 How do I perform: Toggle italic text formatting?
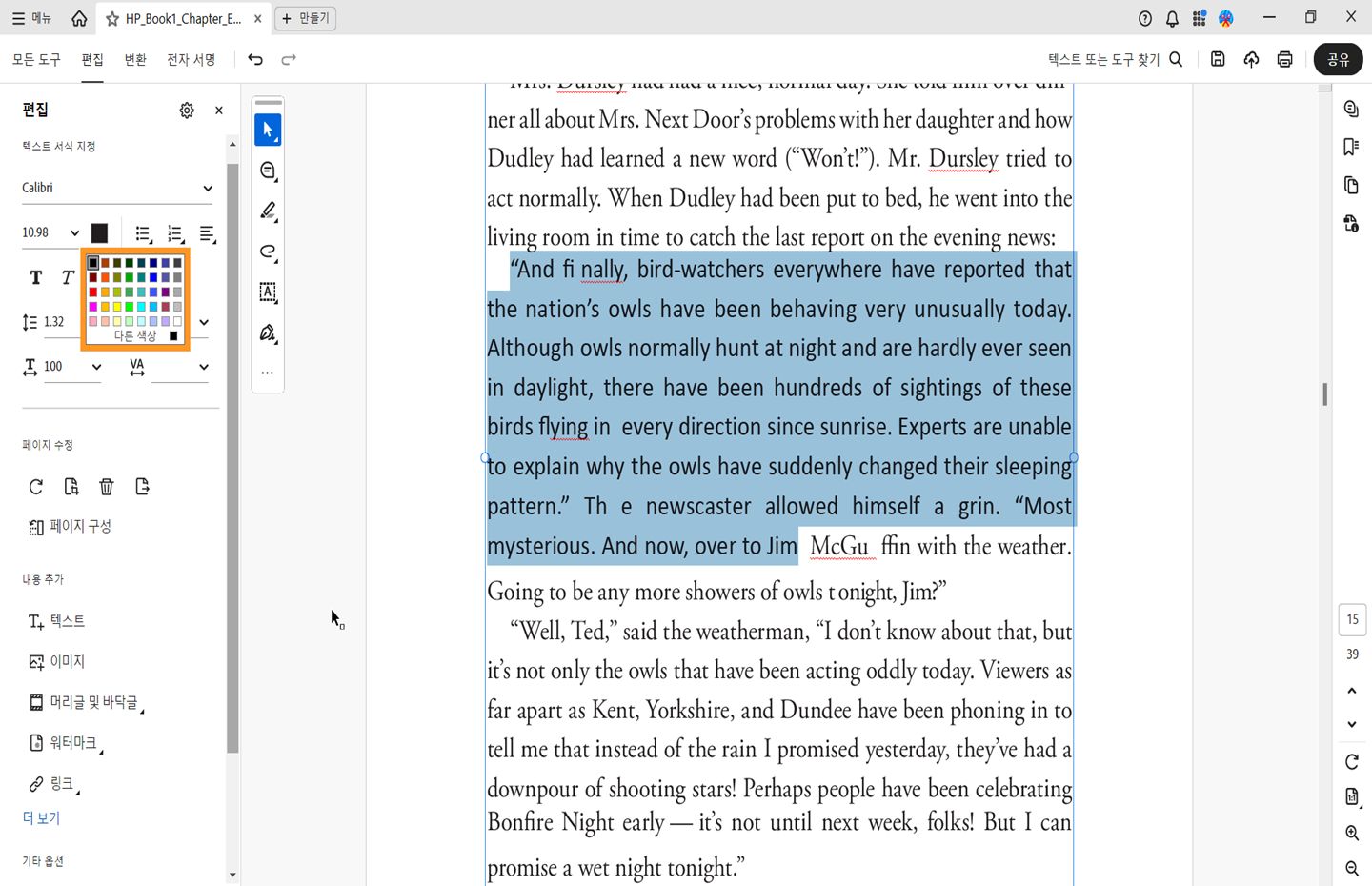[68, 277]
